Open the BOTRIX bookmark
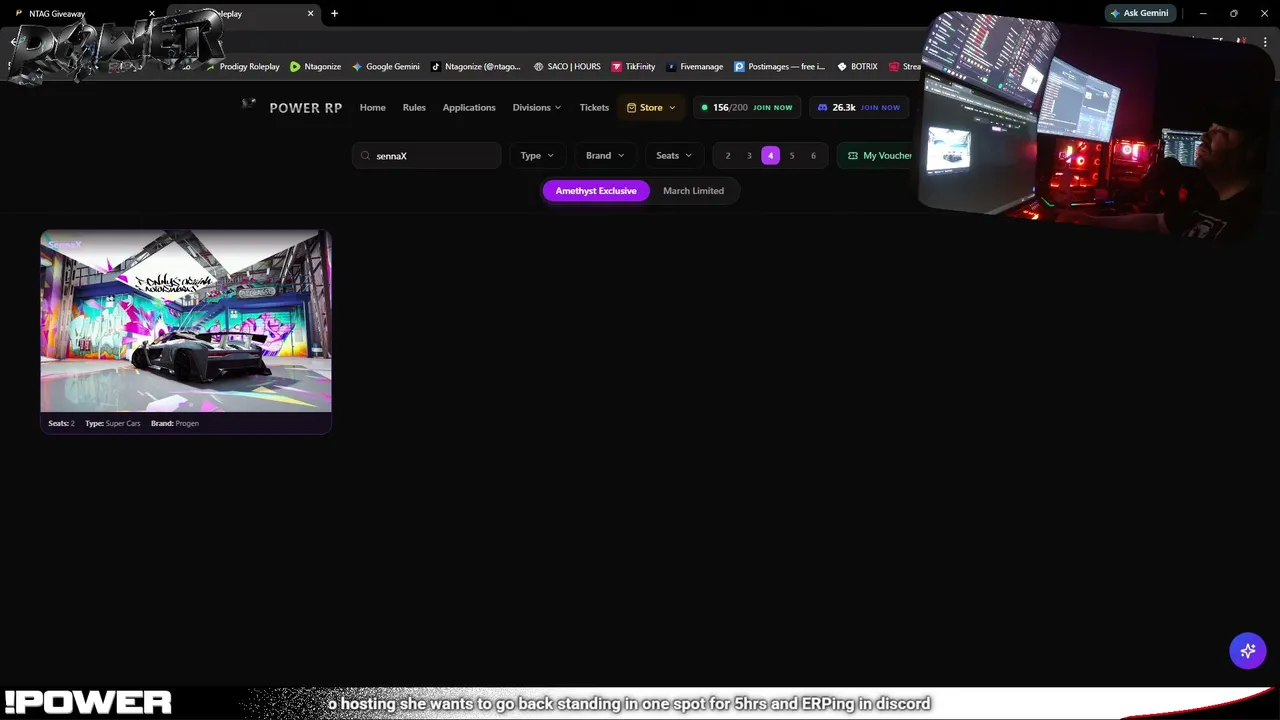 point(857,67)
